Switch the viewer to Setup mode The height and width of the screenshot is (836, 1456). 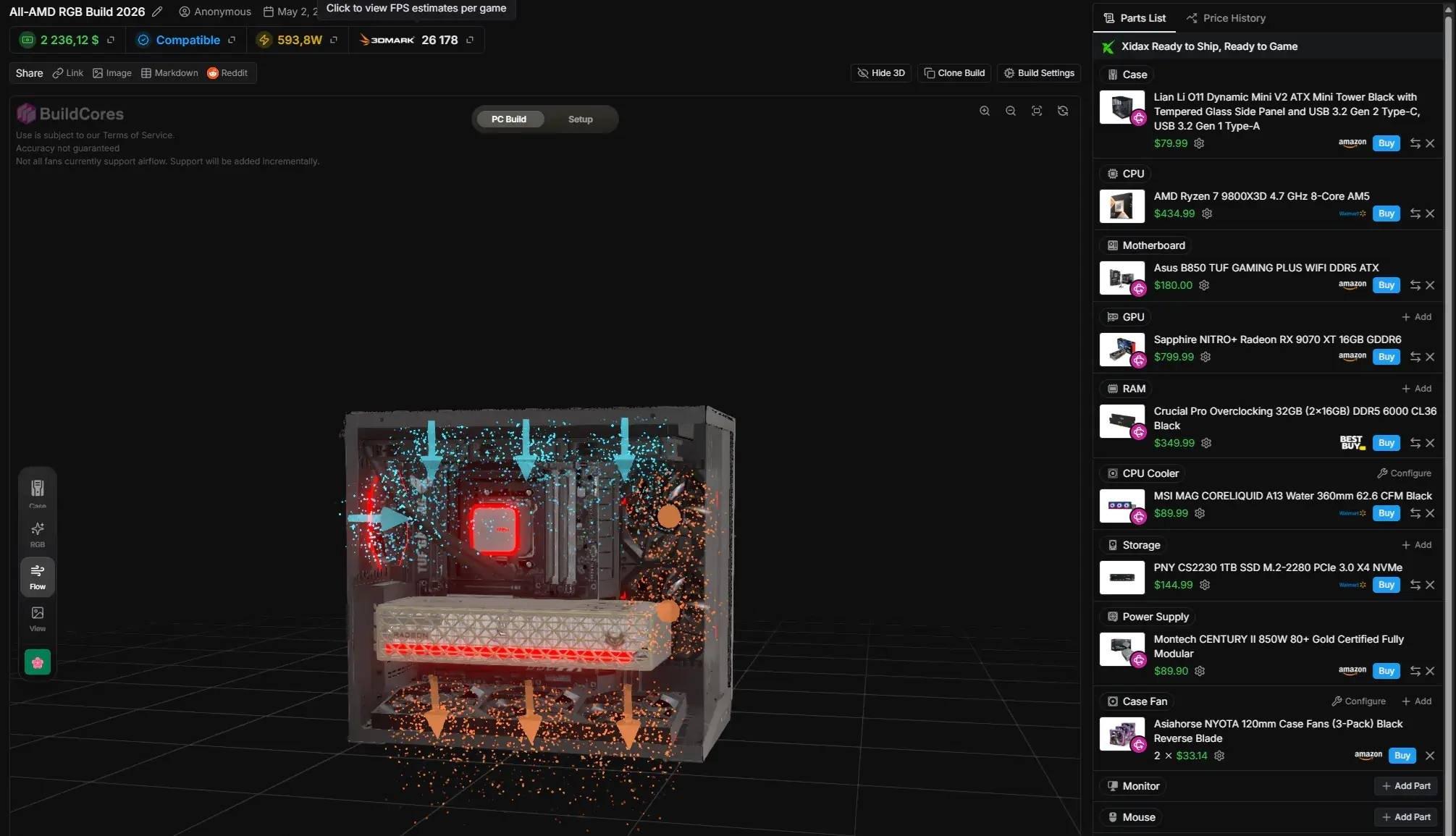pos(580,119)
